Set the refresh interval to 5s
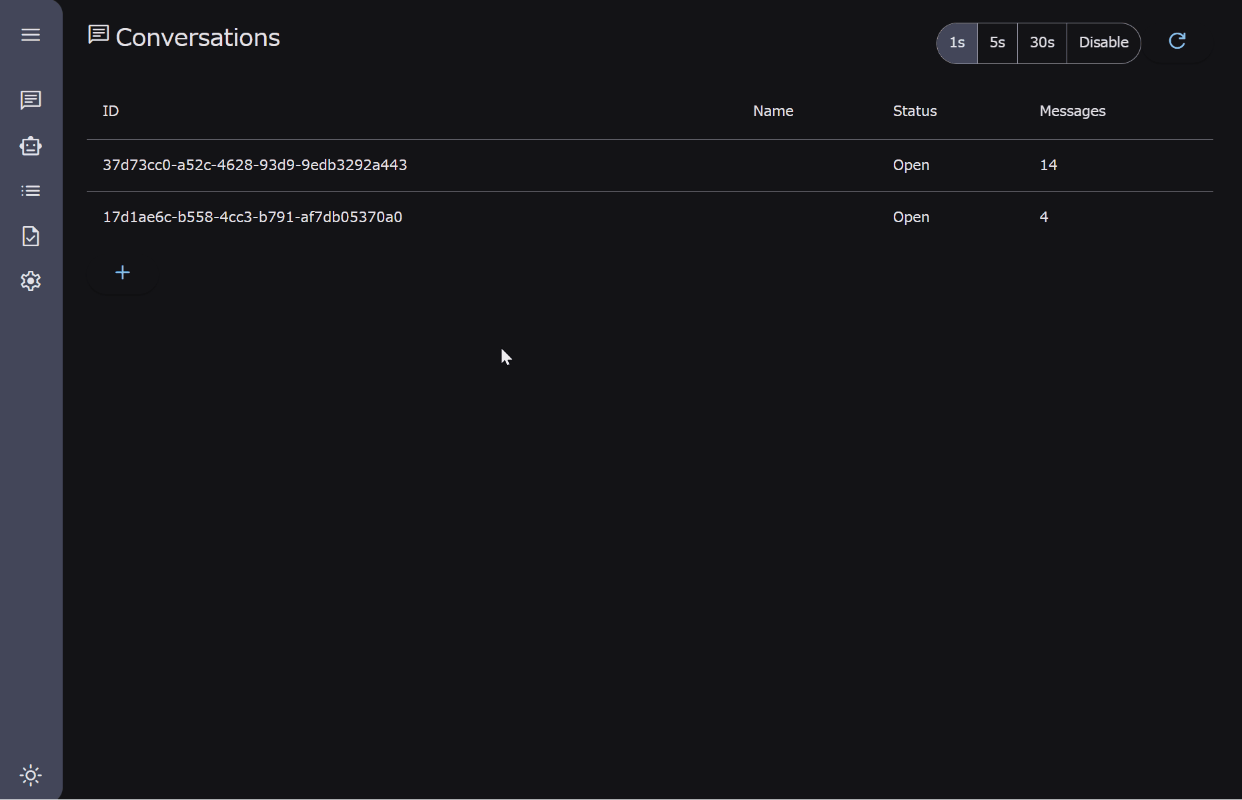Image resolution: width=1242 pixels, height=800 pixels. 997,43
